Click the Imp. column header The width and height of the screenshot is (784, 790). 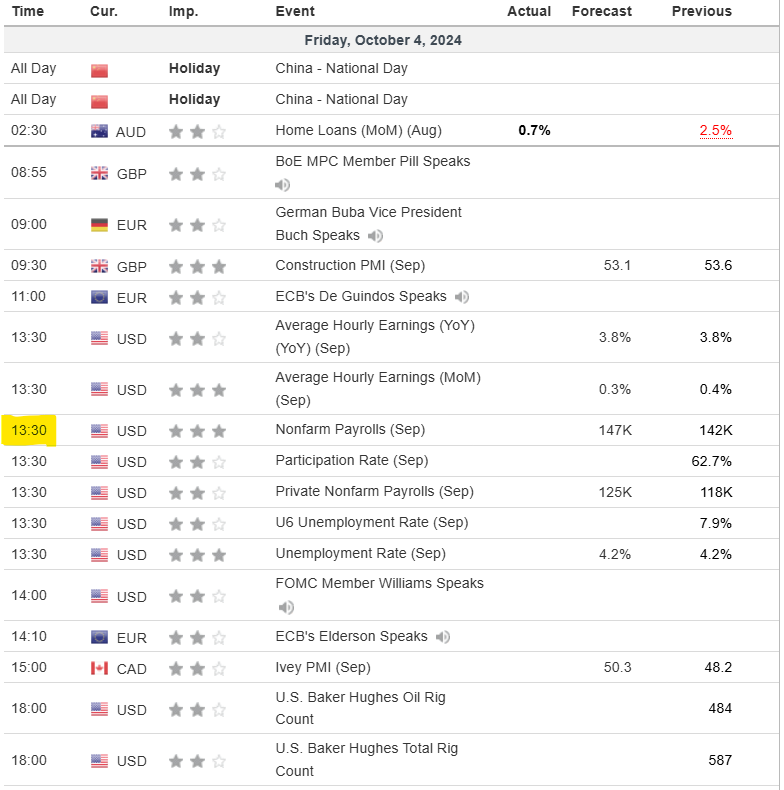click(183, 11)
